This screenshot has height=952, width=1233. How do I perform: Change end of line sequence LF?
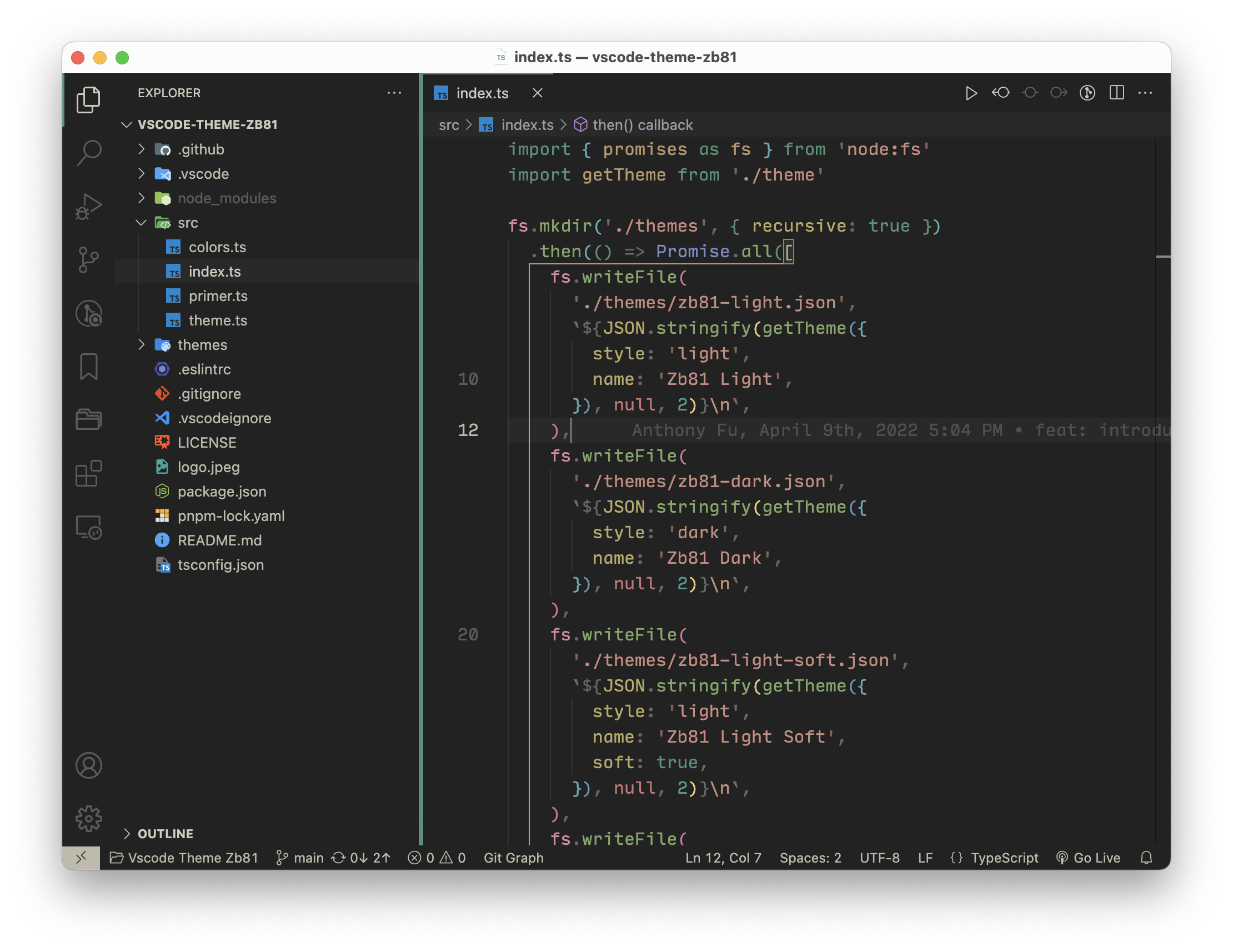tap(925, 858)
